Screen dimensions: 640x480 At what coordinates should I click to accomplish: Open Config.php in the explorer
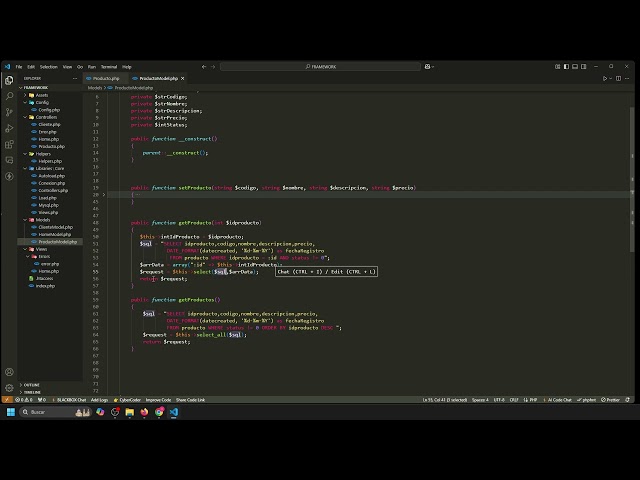[x=49, y=110]
